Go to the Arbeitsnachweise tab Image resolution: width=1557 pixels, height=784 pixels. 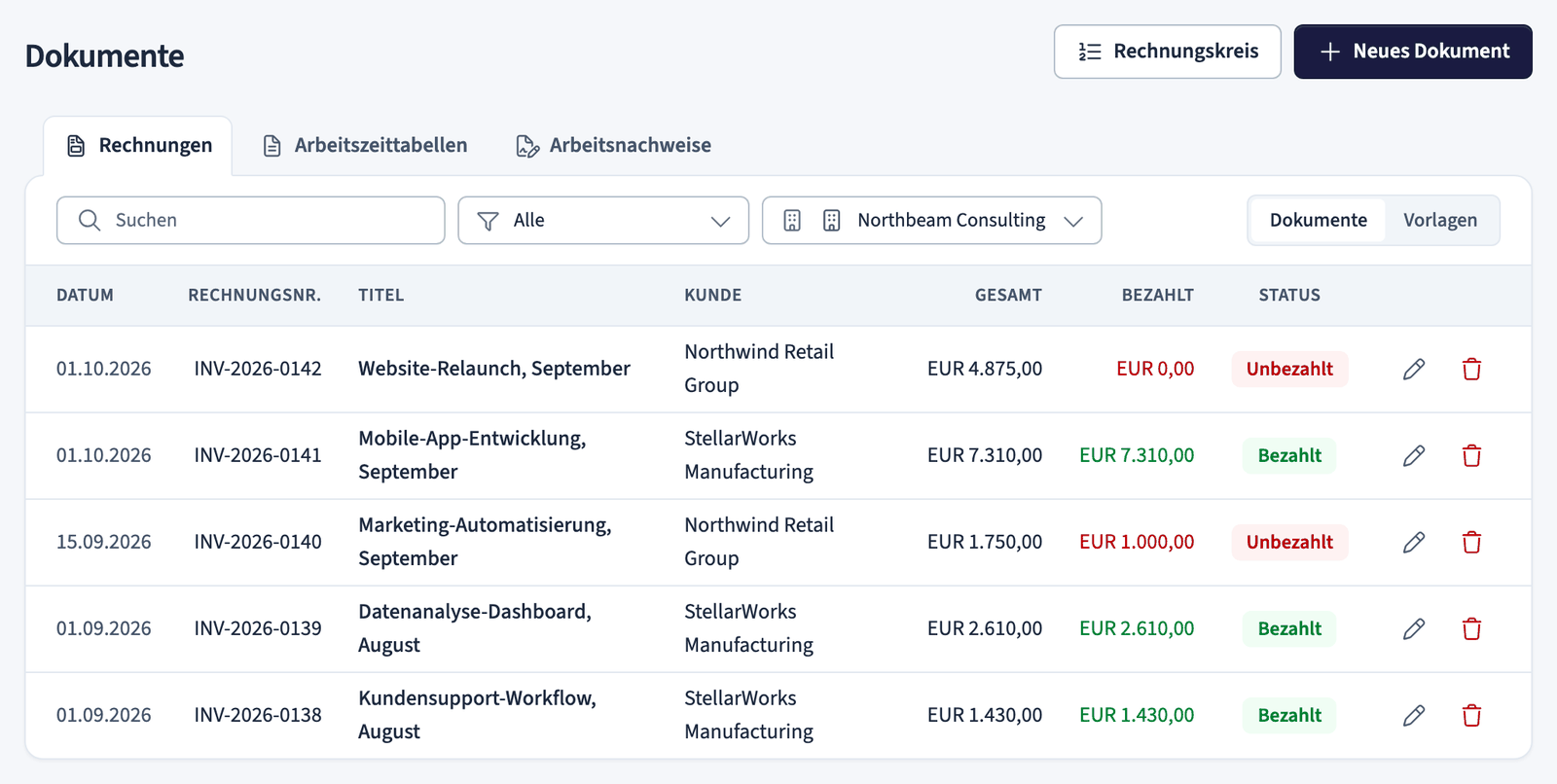613,146
